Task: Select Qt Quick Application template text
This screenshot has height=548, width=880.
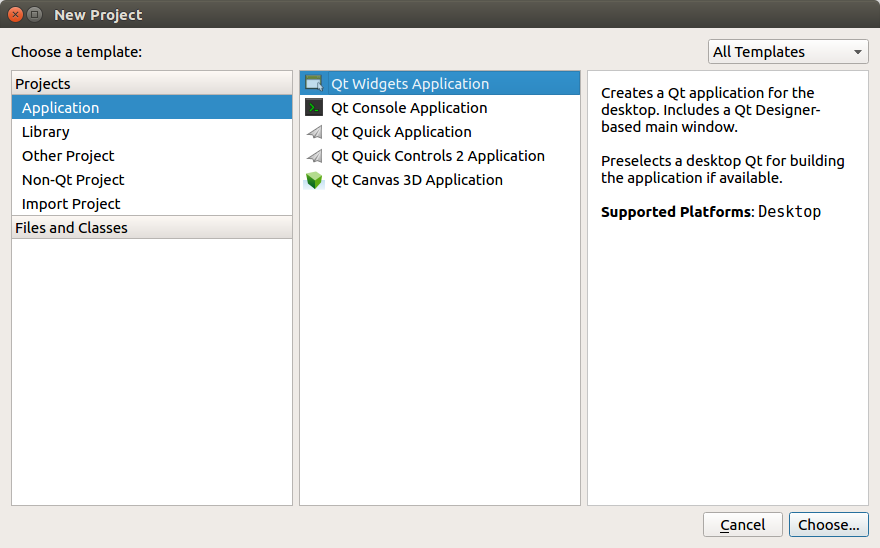Action: (401, 132)
